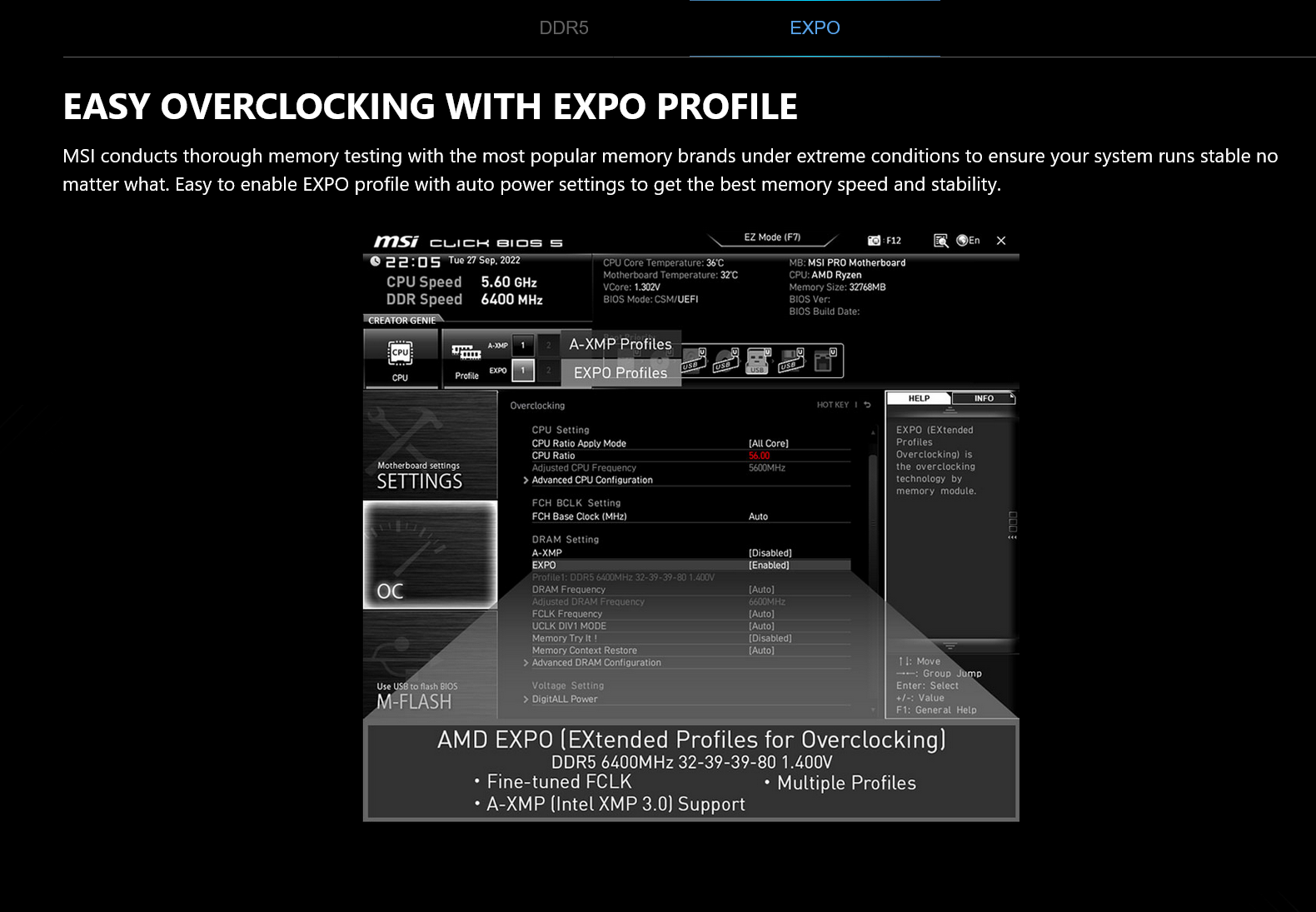Click the hot key back arrow icon
The height and width of the screenshot is (912, 1316).
867,406
